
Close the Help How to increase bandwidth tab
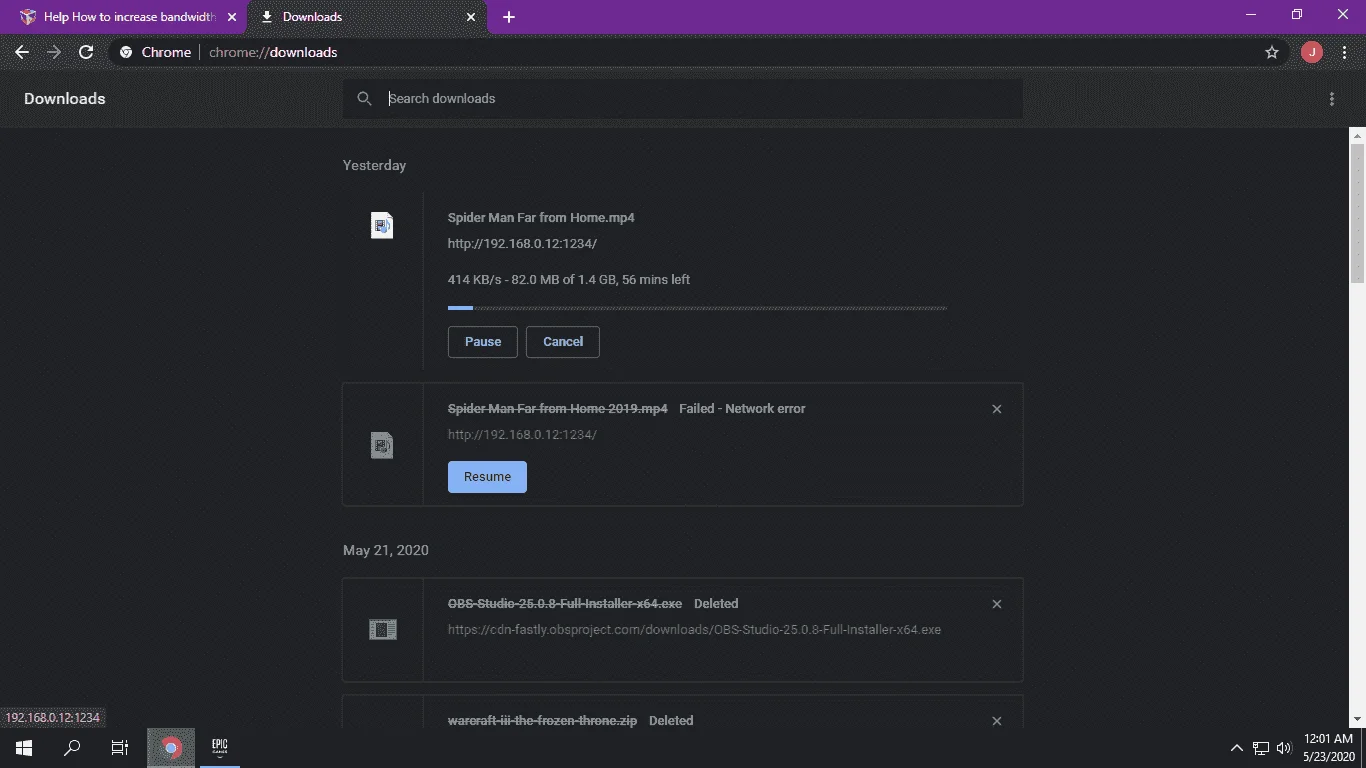pyautogui.click(x=232, y=17)
